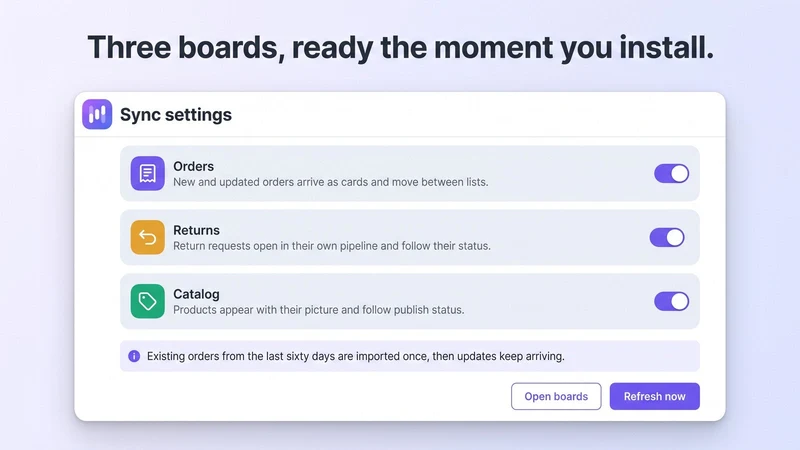Turn off the Returns sync toggle
800x450 pixels.
(667, 237)
